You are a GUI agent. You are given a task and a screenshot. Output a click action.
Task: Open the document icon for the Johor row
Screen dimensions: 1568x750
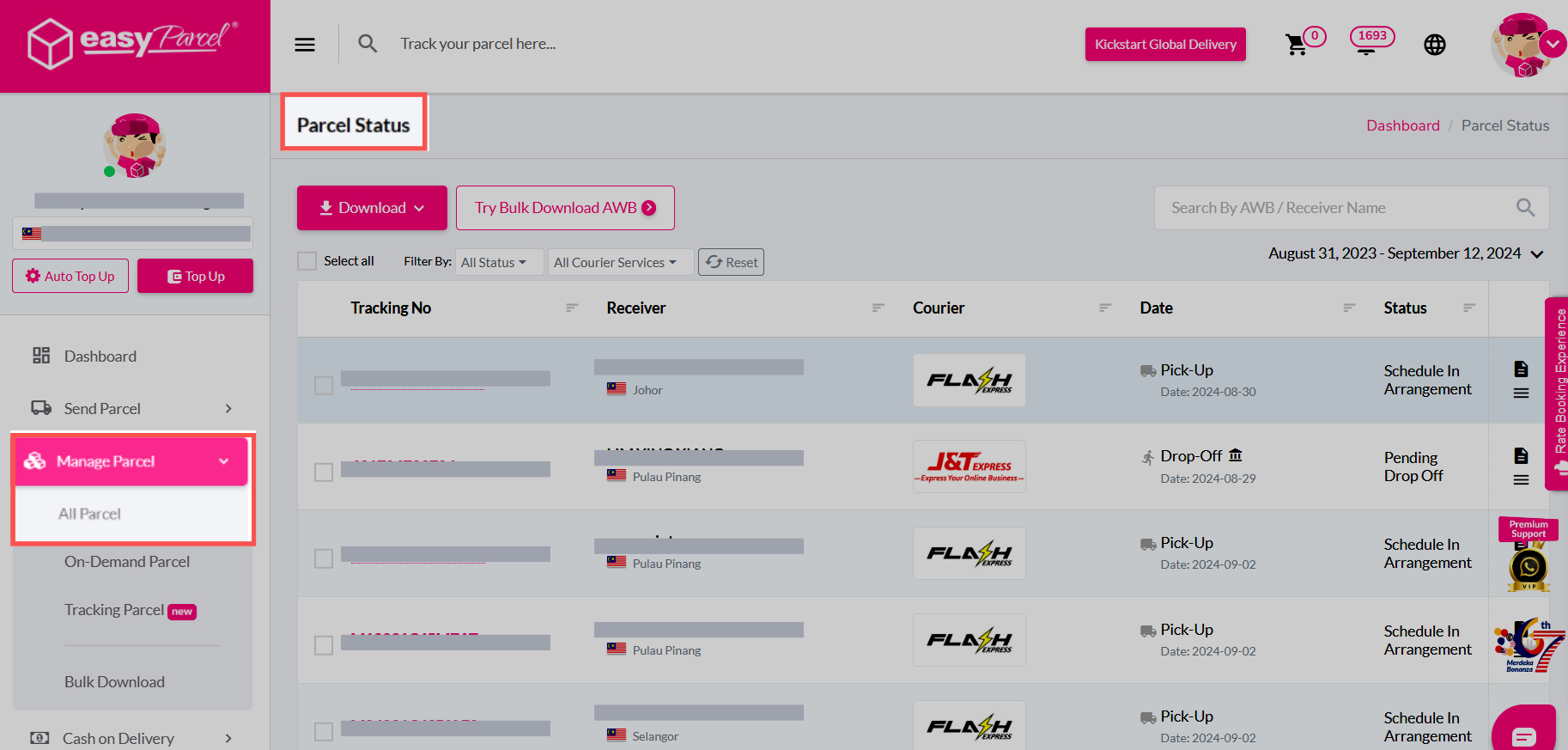[1521, 369]
